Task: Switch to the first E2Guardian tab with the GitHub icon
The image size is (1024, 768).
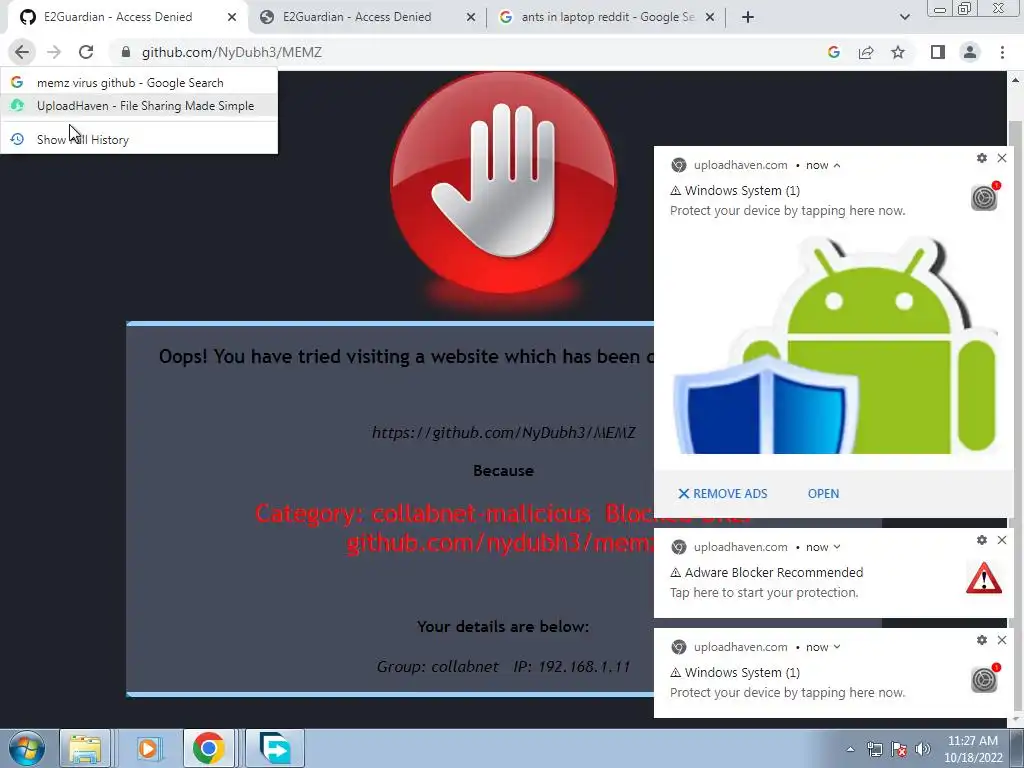Action: (x=118, y=17)
